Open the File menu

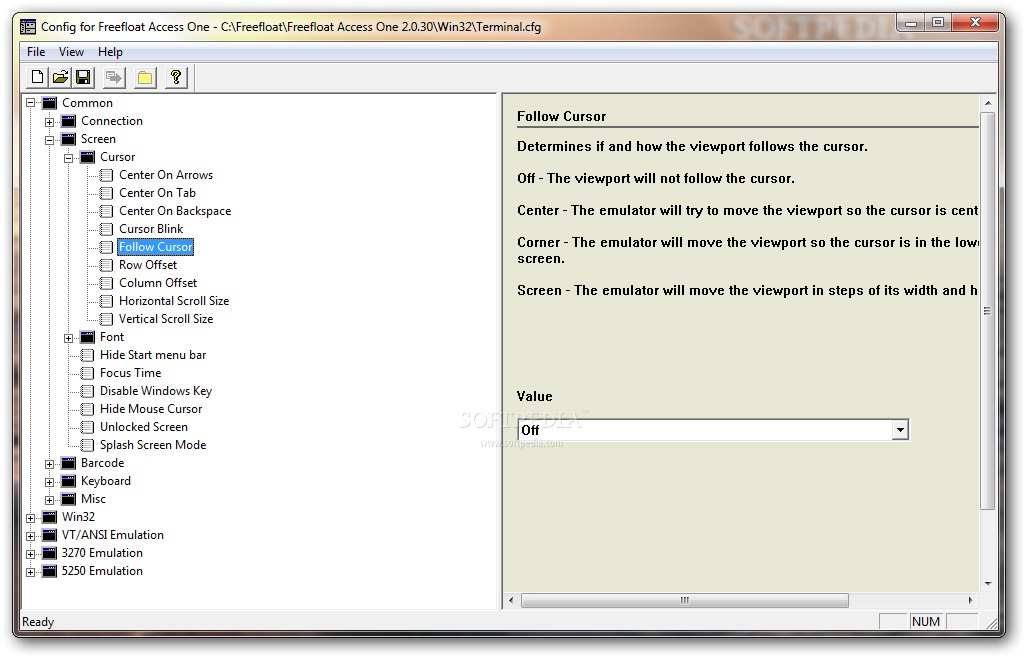[x=36, y=52]
